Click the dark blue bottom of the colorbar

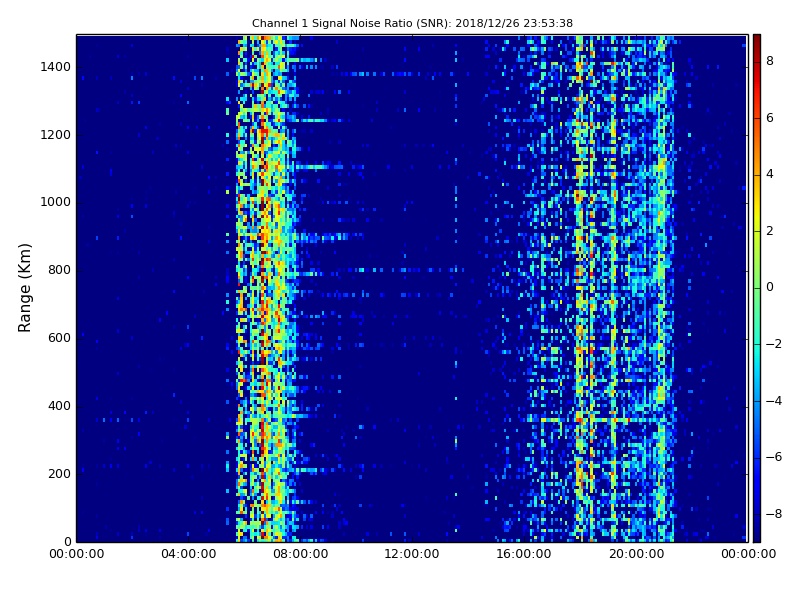pos(757,533)
